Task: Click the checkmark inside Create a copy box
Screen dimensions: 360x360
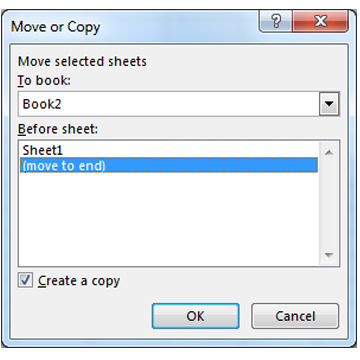Action: pyautogui.click(x=25, y=280)
